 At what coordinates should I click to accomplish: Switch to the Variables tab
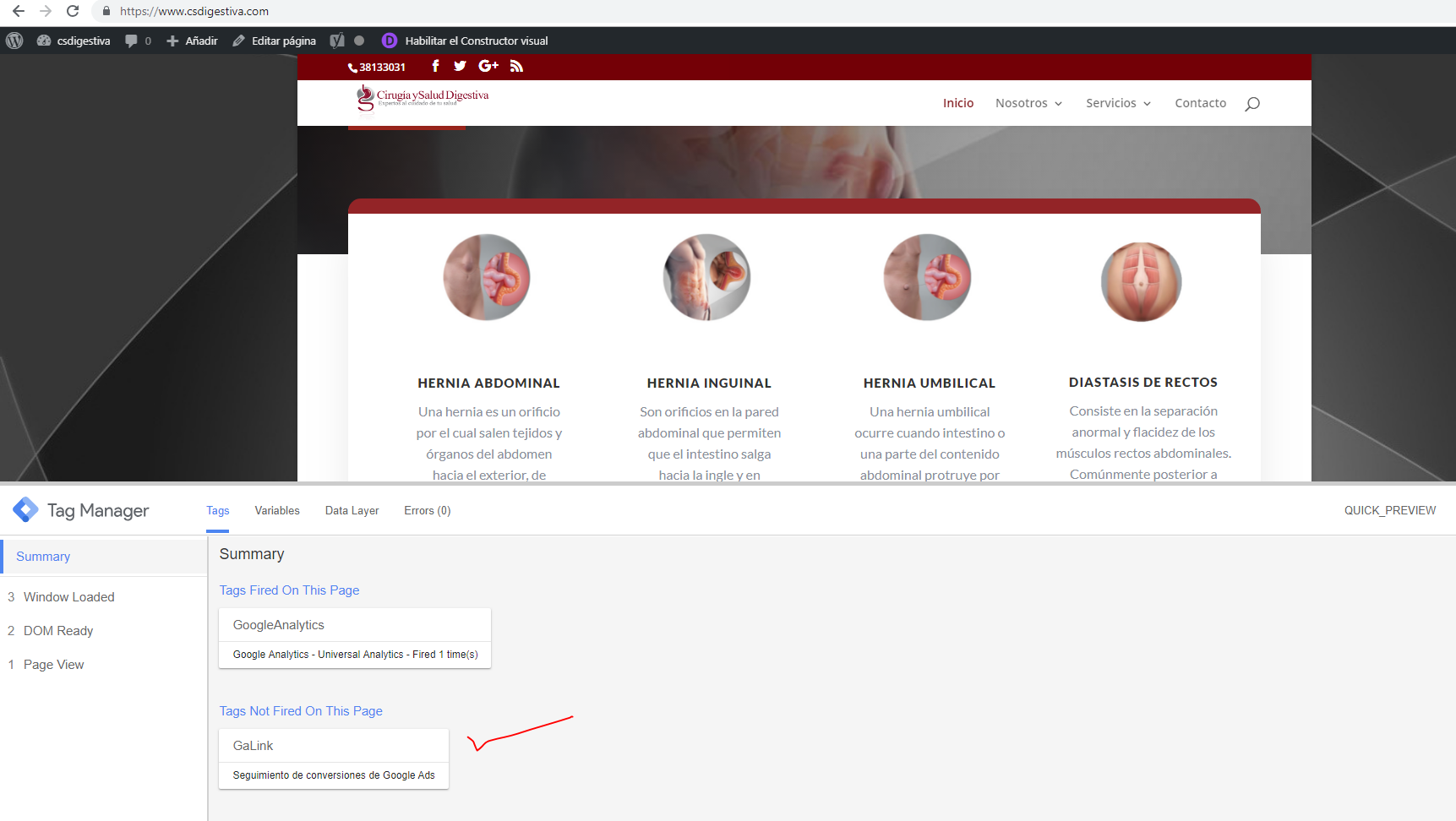277,510
